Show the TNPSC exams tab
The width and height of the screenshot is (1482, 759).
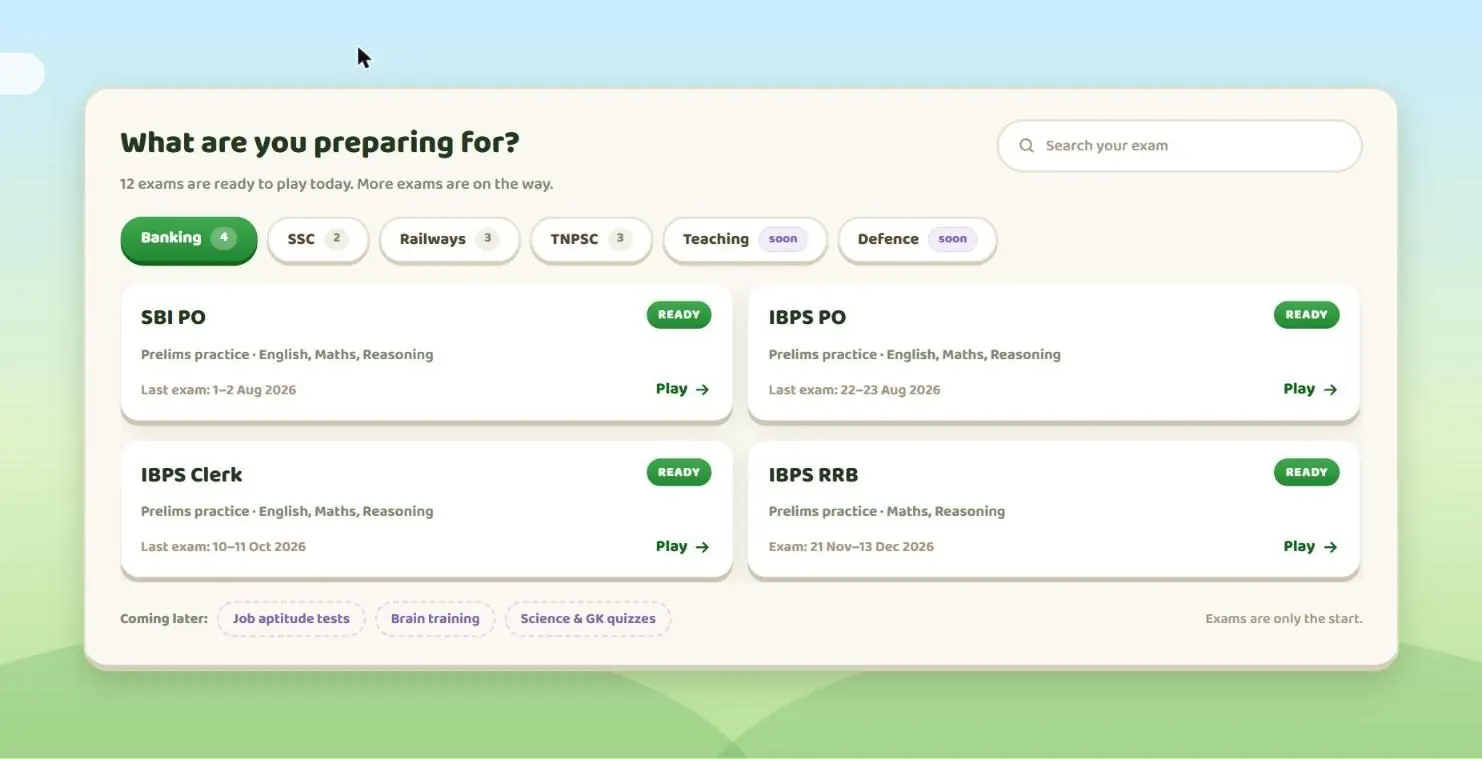[x=591, y=239]
